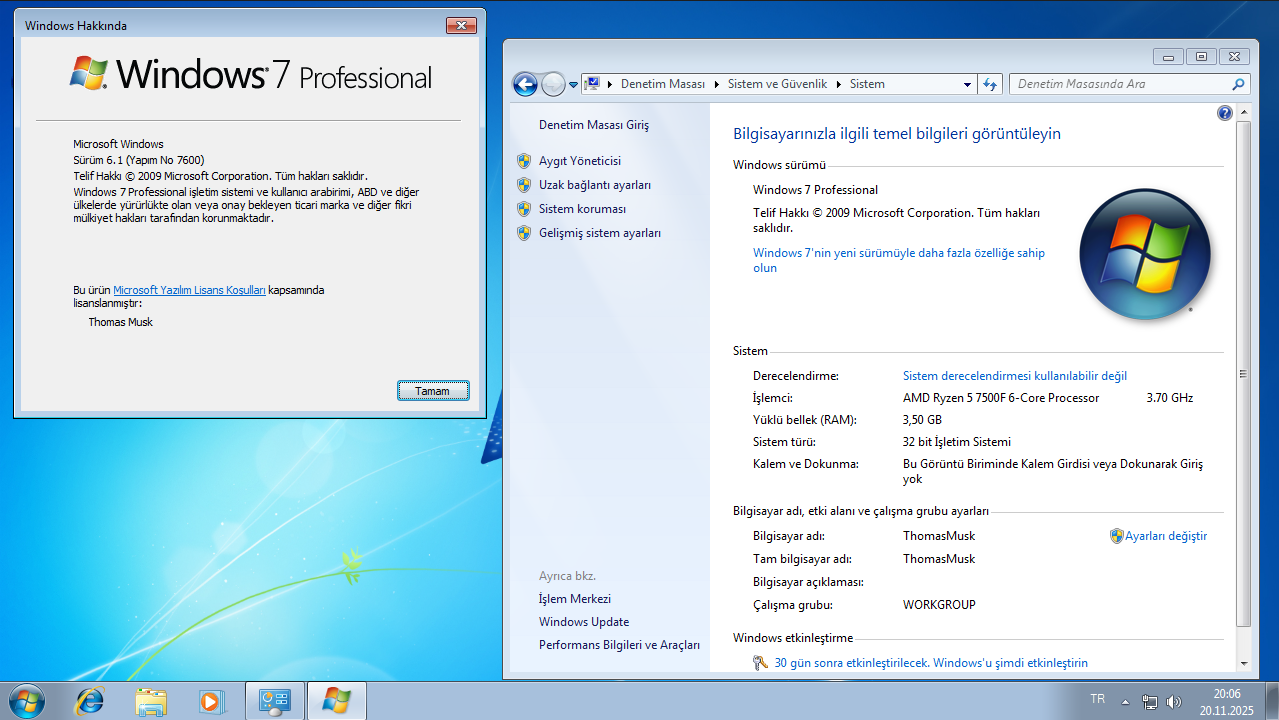Open Windows Media Player from taskbar
The image size is (1279, 720).
[211, 701]
